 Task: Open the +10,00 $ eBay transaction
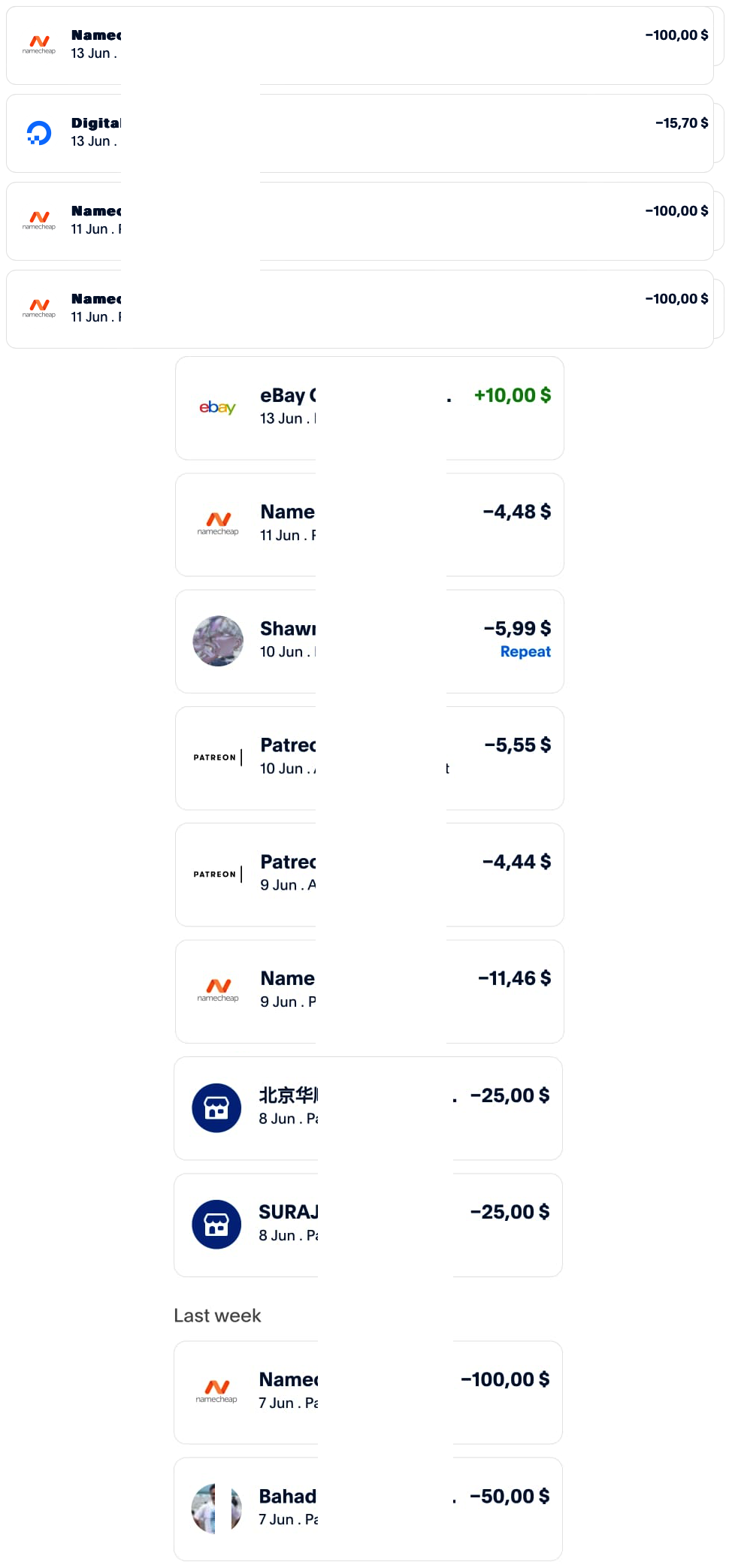coord(370,408)
